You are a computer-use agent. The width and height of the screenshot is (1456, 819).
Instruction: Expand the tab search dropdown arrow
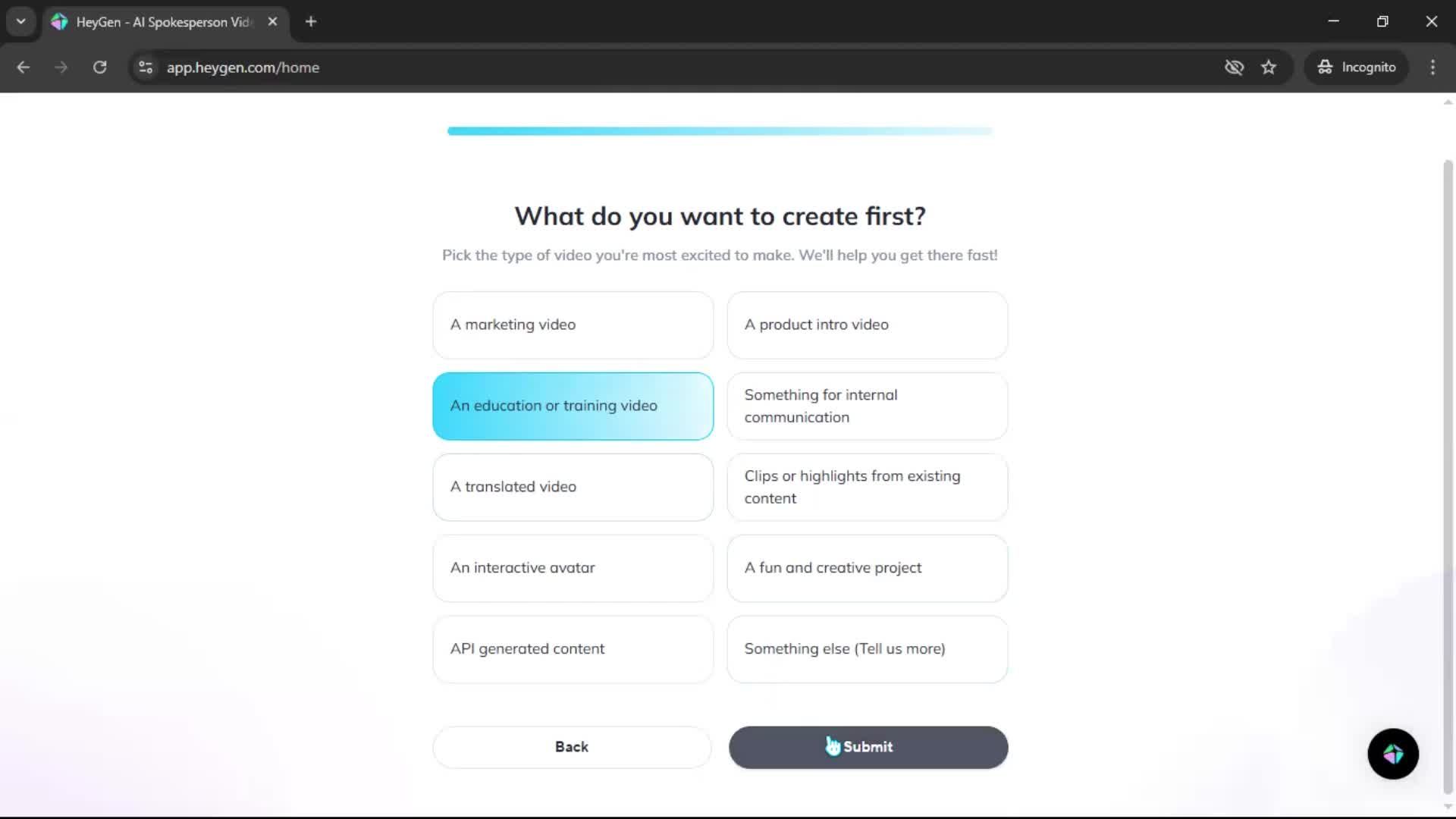(21, 22)
